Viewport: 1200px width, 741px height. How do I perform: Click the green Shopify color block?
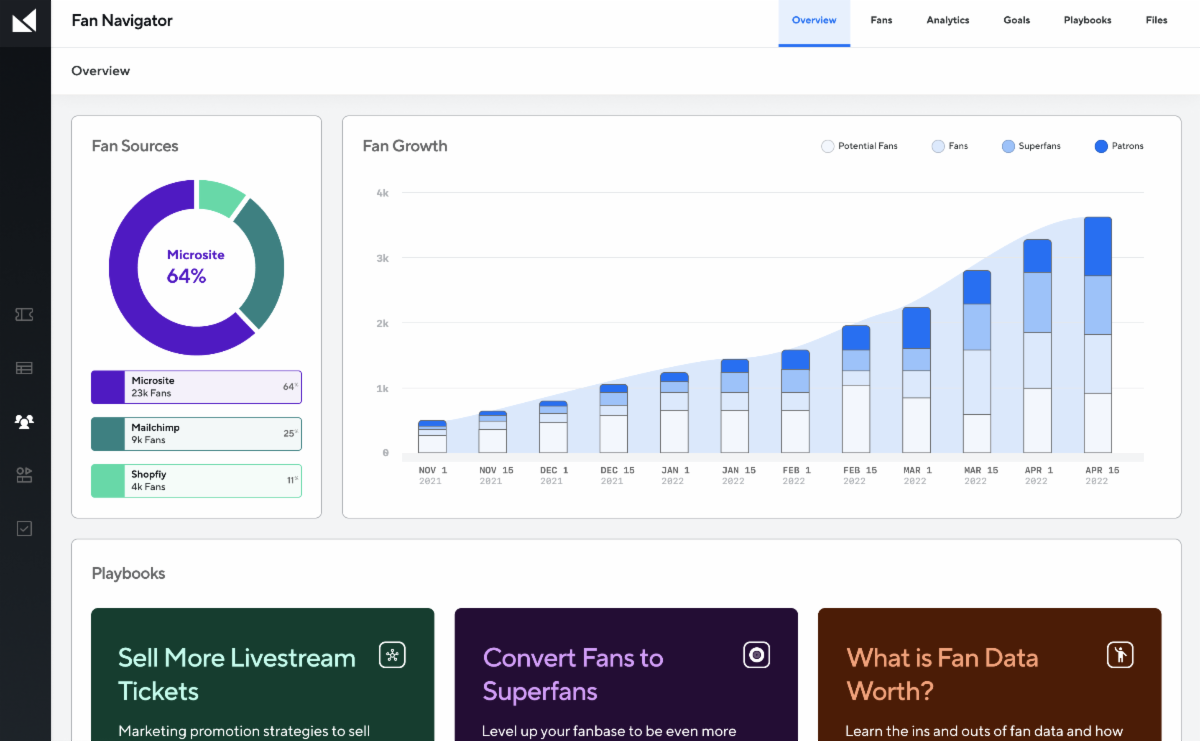coord(107,481)
